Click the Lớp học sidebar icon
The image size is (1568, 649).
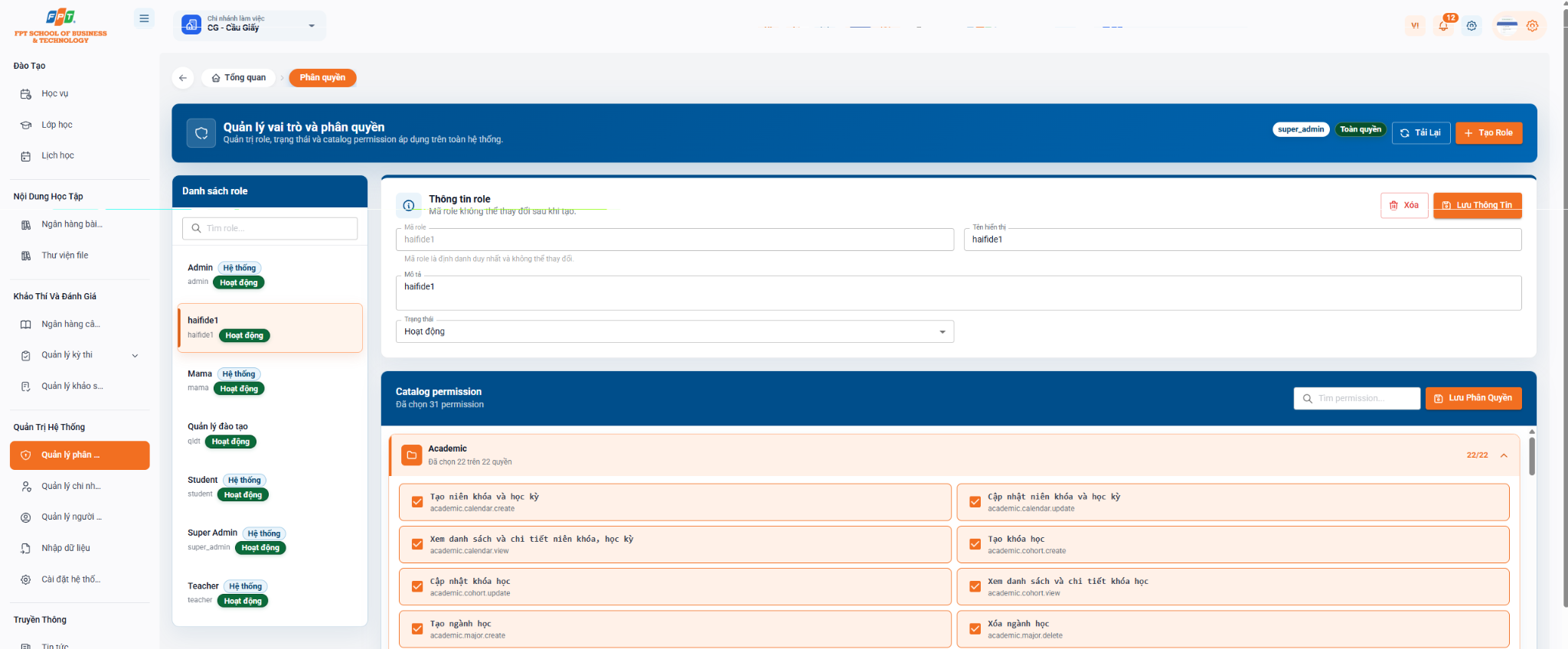26,125
